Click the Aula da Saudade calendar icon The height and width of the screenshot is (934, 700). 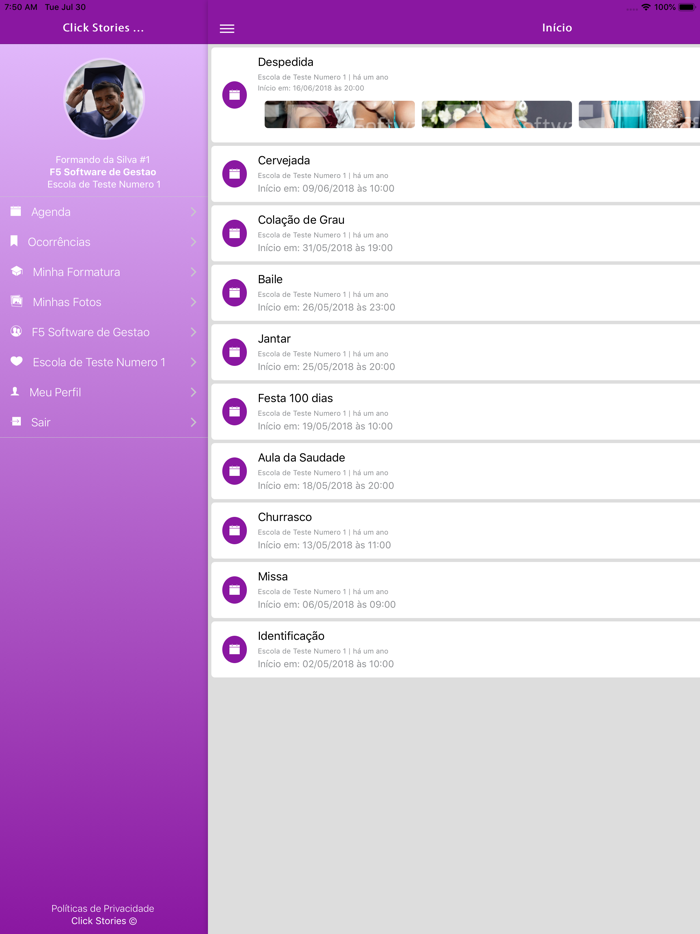point(235,471)
